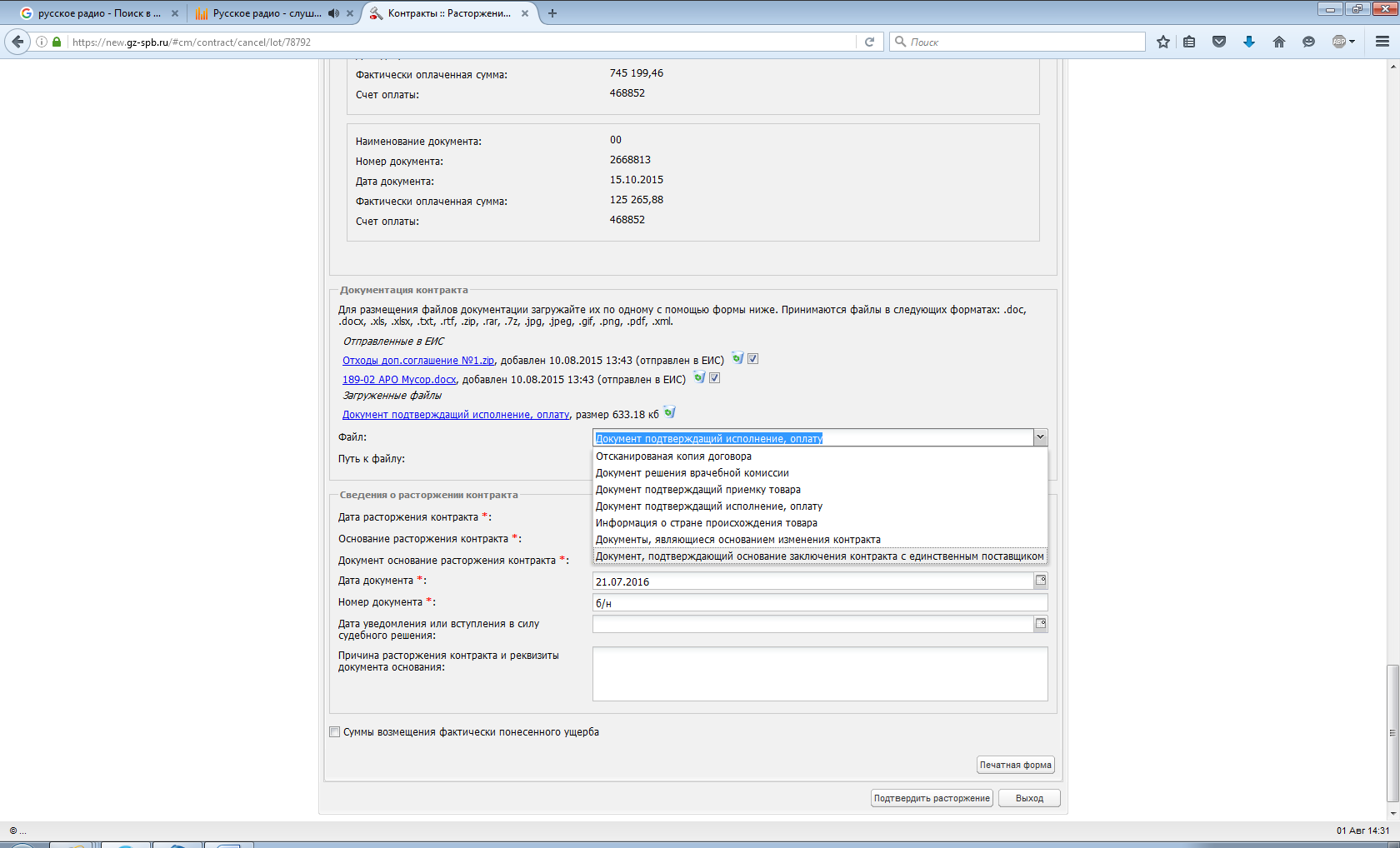Close the русское радио - Поиск tab

pos(175,13)
